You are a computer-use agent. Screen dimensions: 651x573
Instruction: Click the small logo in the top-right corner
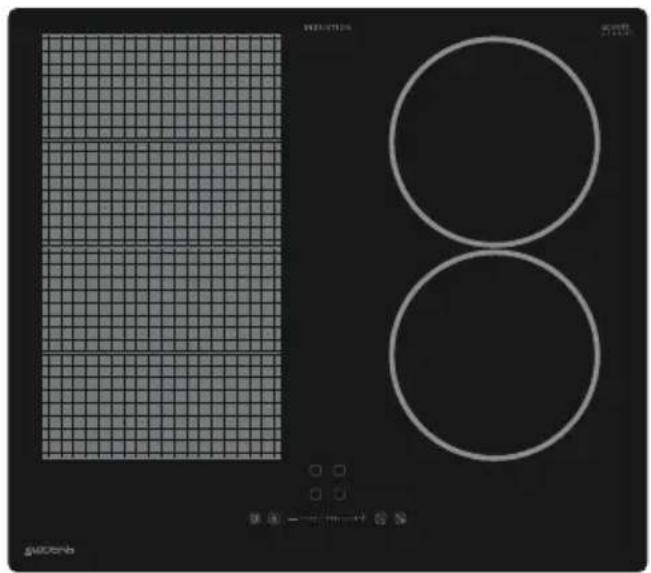click(616, 29)
